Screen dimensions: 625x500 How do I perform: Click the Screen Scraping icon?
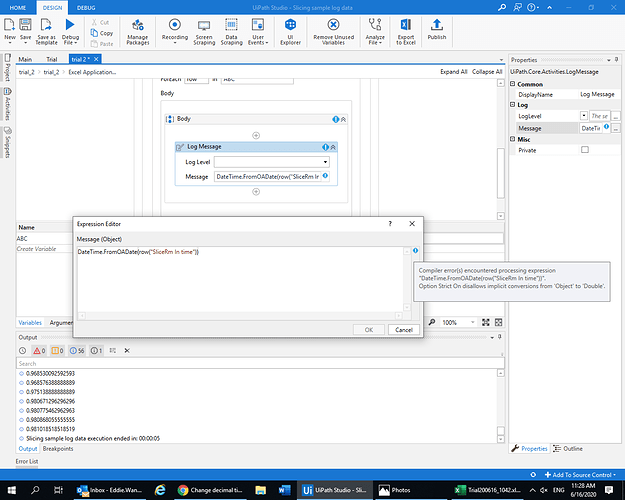pyautogui.click(x=204, y=26)
